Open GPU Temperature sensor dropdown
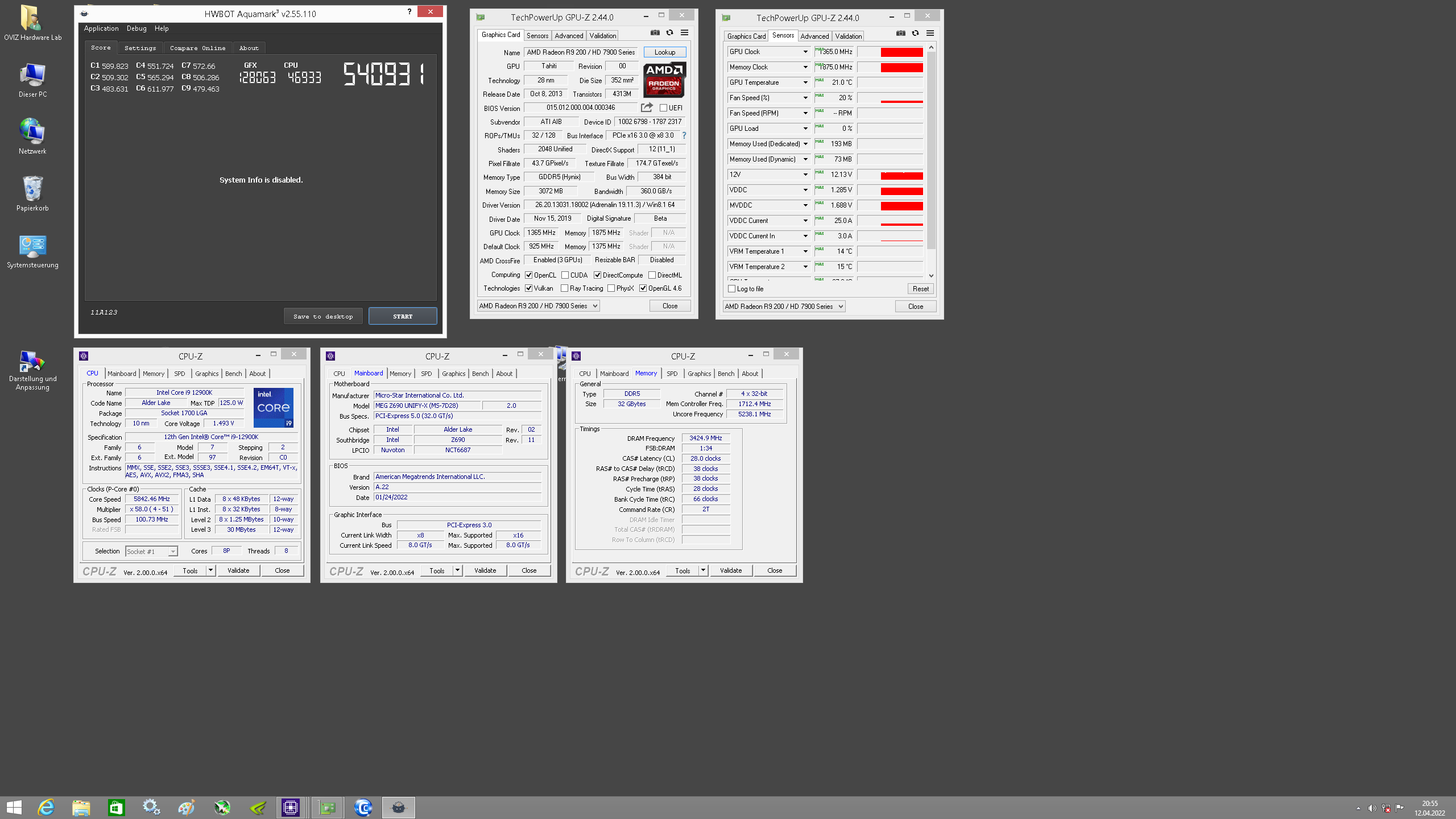Image resolution: width=1456 pixels, height=819 pixels. click(805, 82)
